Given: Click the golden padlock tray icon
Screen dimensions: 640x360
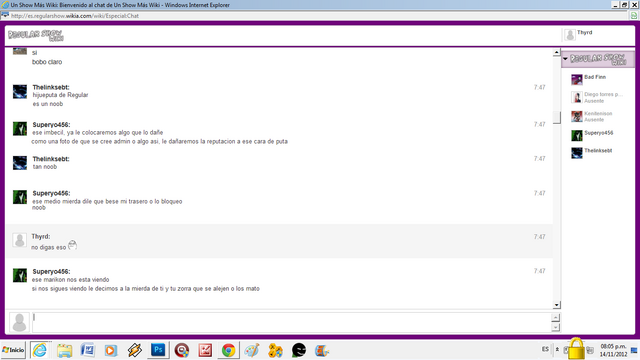Looking at the screenshot, I should click(x=576, y=349).
